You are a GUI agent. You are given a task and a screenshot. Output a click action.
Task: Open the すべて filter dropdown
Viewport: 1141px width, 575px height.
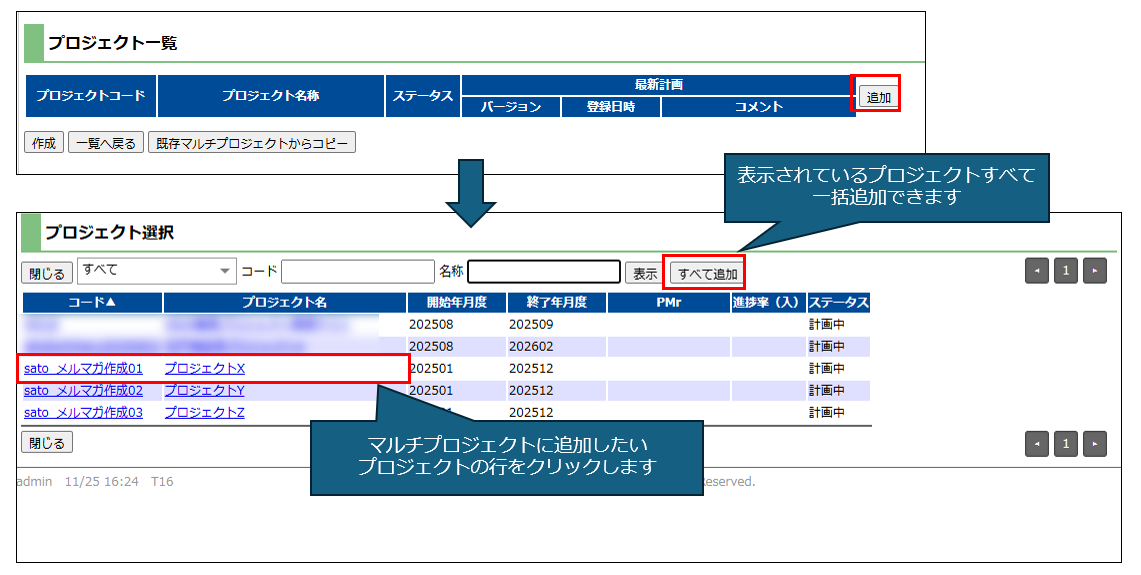[156, 271]
